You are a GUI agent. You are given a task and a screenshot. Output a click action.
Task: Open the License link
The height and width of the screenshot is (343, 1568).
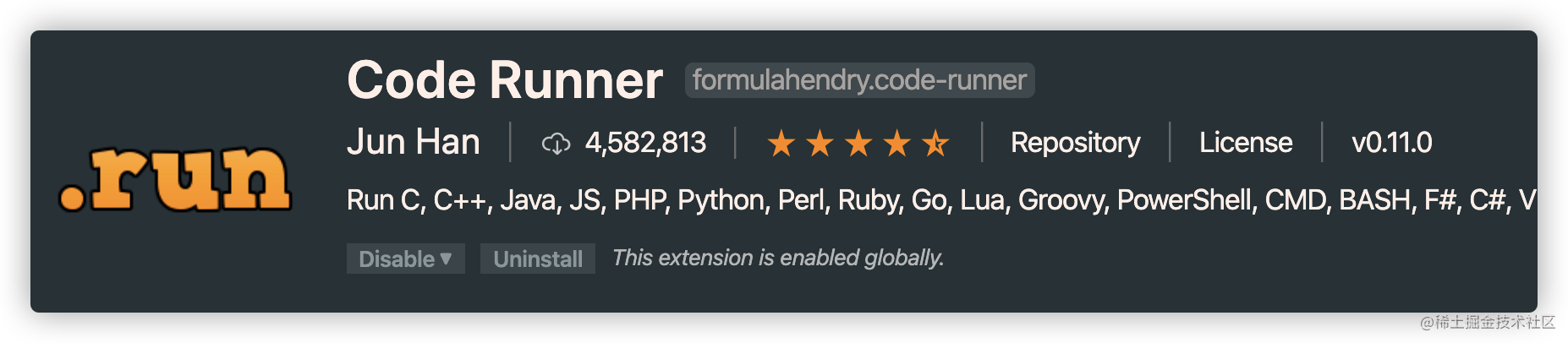coord(1246,143)
